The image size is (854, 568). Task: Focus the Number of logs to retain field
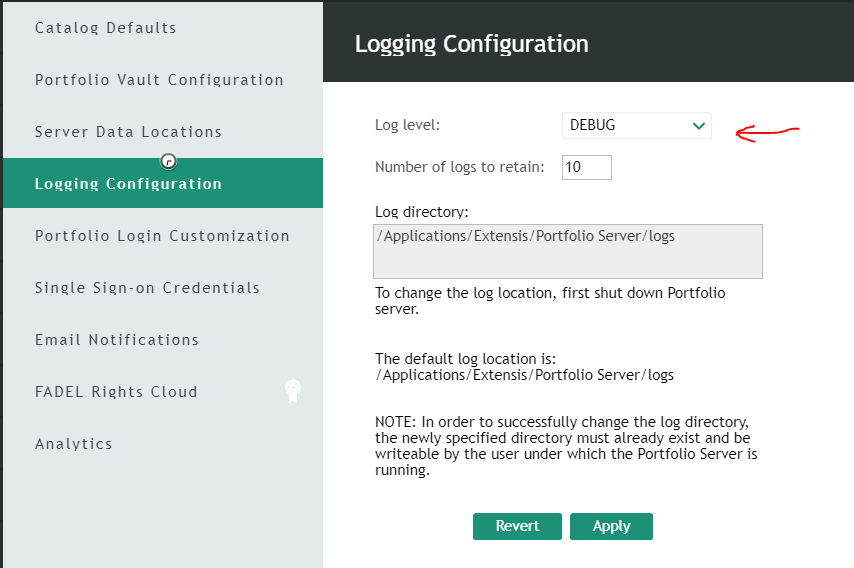pyautogui.click(x=586, y=167)
